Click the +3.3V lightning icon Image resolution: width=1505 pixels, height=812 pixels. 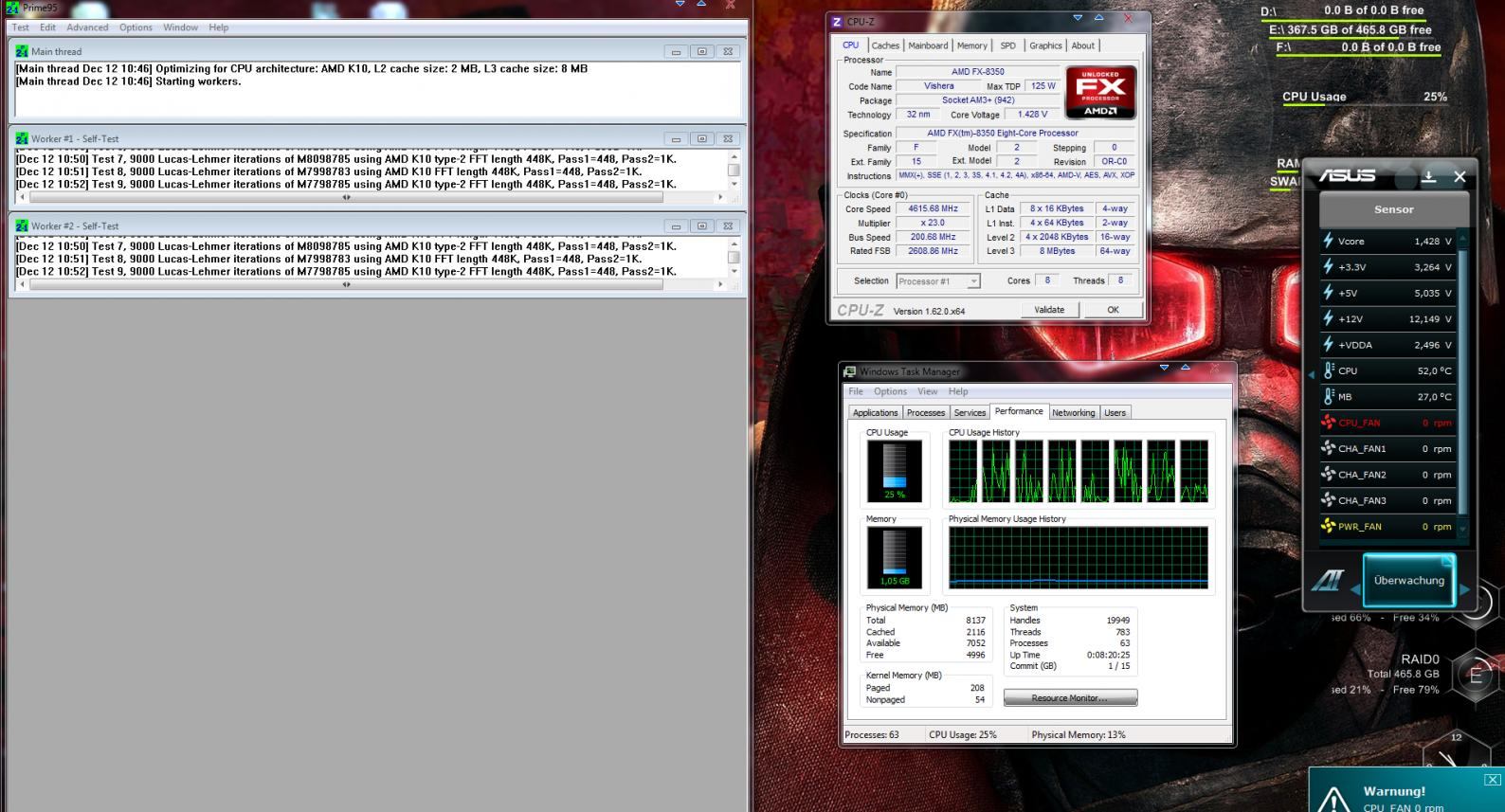coord(1329,267)
